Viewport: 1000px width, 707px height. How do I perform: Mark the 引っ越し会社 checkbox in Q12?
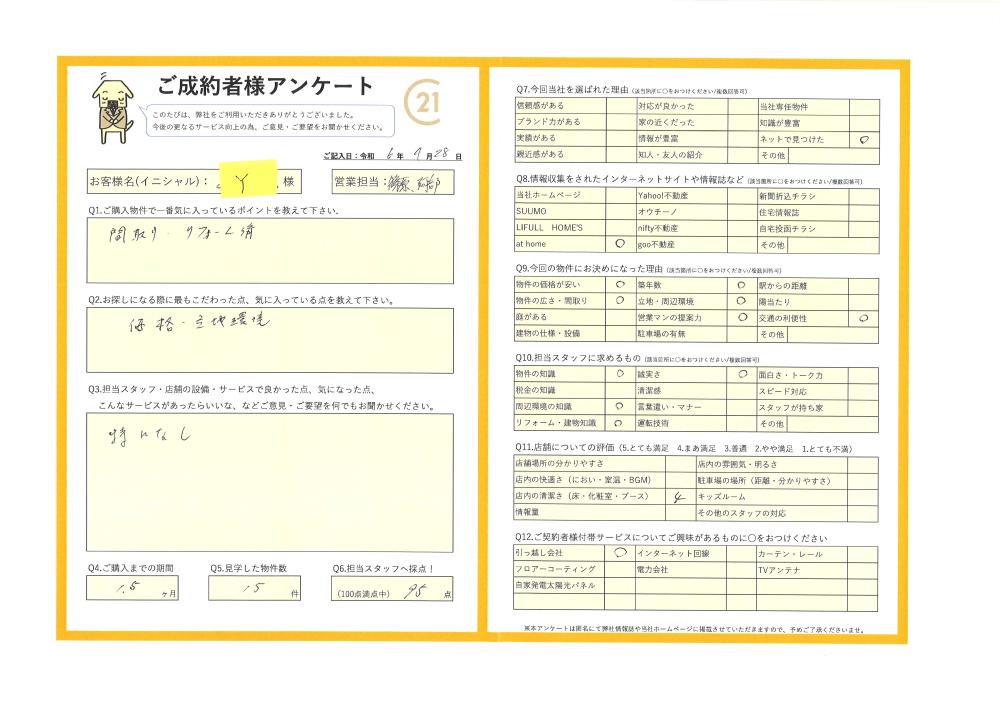click(x=619, y=552)
